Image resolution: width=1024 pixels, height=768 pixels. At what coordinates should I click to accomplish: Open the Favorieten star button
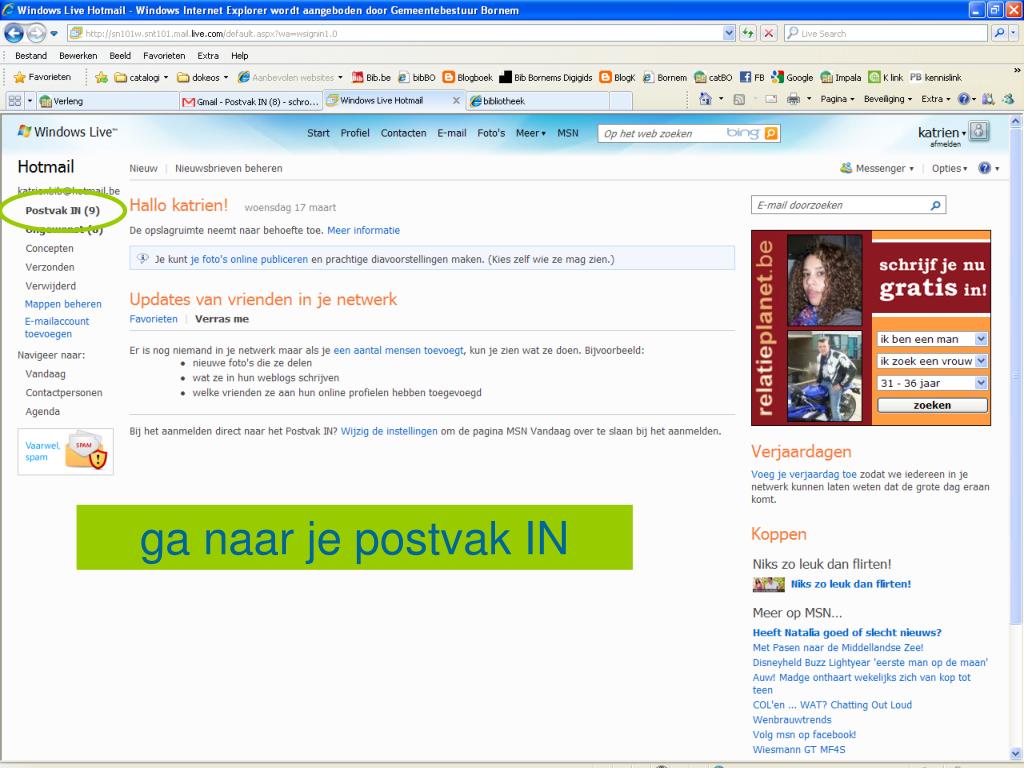point(42,77)
